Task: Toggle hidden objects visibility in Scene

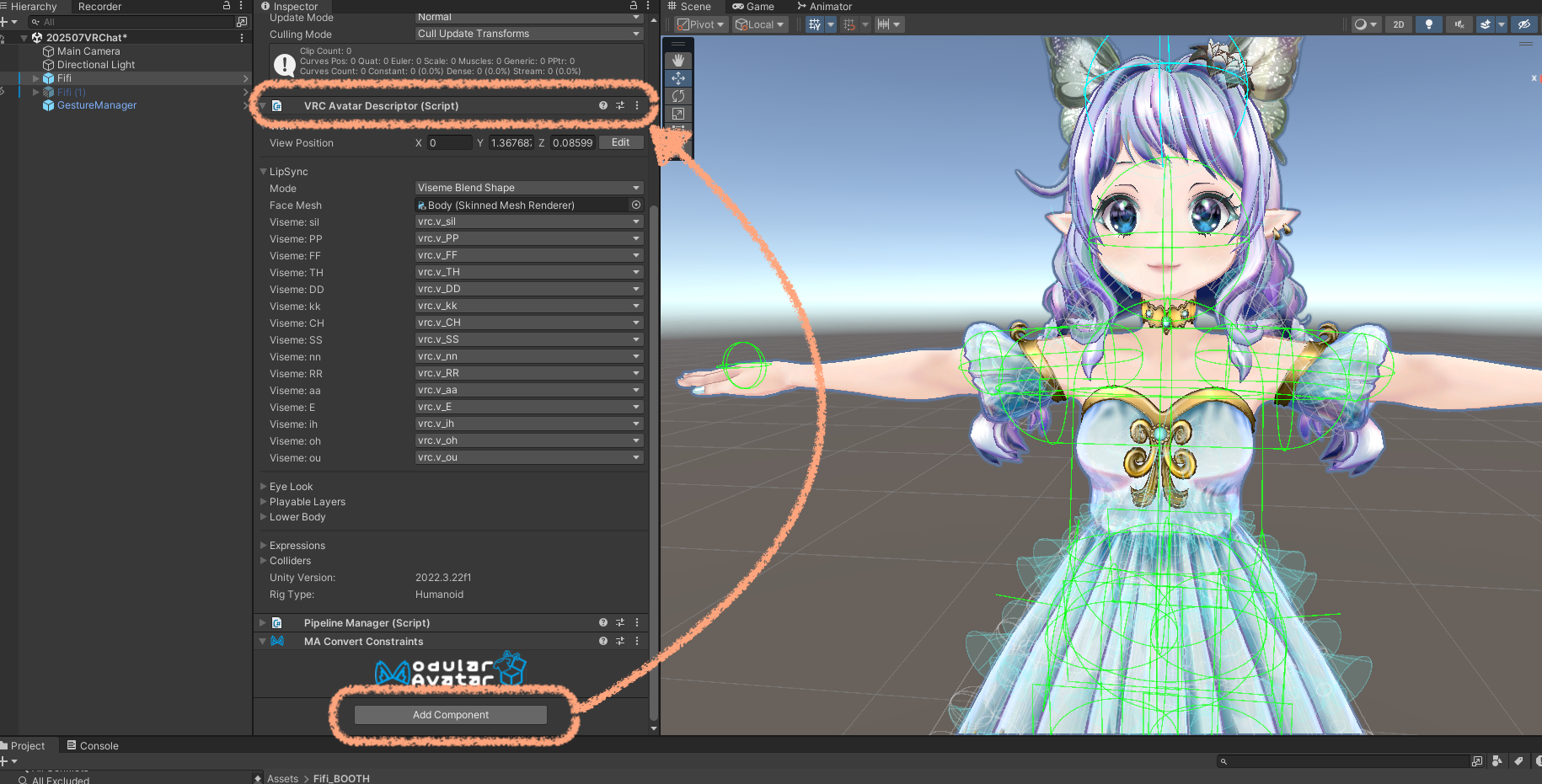Action: point(1523,24)
